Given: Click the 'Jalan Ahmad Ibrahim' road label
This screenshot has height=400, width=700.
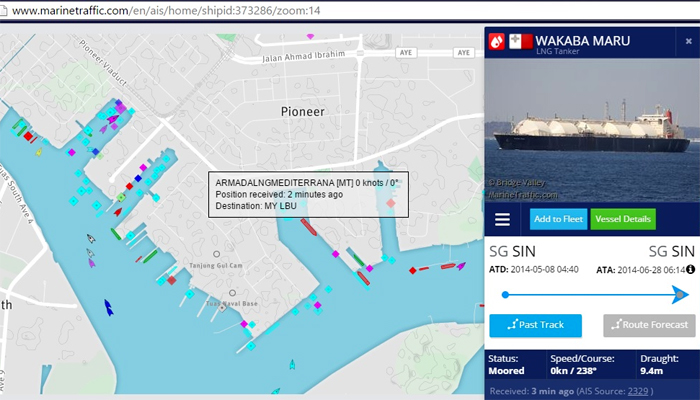Looking at the screenshot, I should click(304, 57).
